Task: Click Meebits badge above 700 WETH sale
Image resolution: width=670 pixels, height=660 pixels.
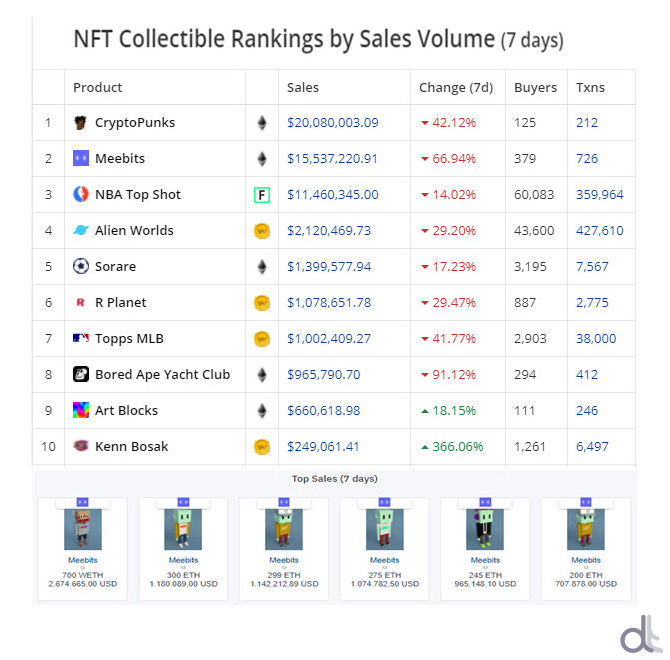Action: (82, 502)
